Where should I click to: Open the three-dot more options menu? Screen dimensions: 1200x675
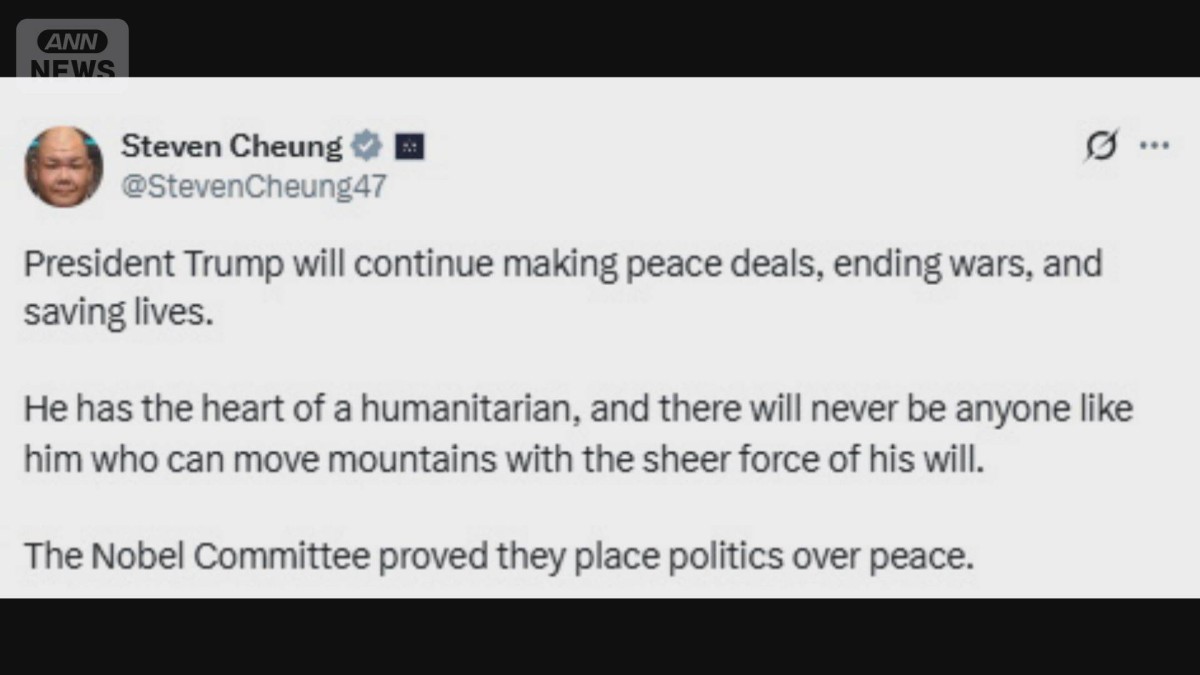tap(1155, 145)
